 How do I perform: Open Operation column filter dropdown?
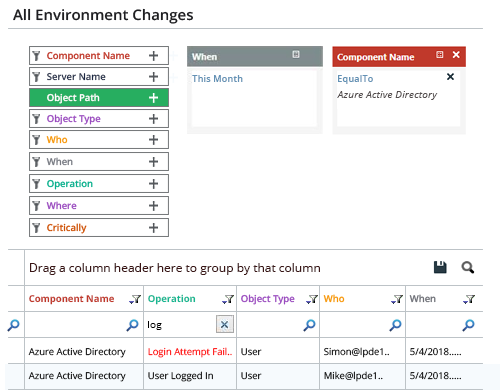pos(228,299)
